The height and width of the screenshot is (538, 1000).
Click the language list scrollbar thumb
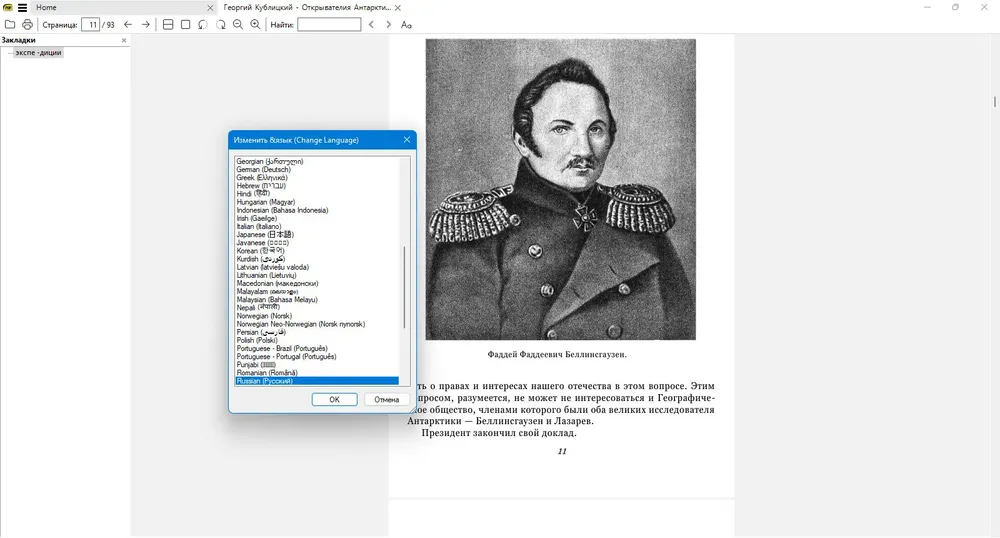404,287
